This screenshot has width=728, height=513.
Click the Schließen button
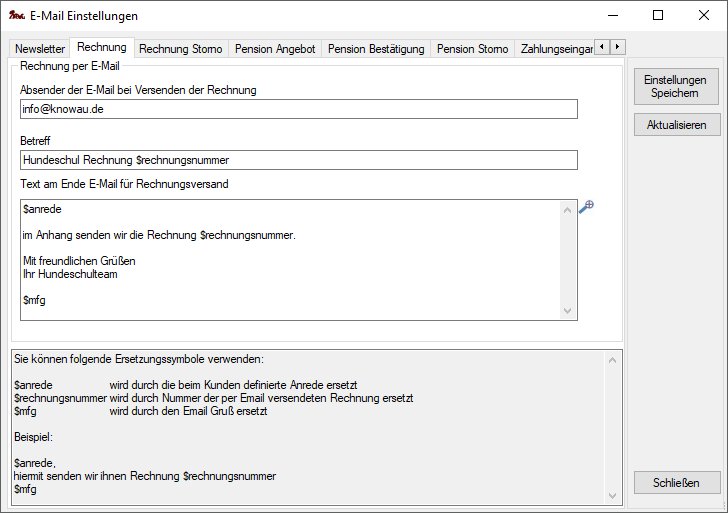click(x=676, y=482)
